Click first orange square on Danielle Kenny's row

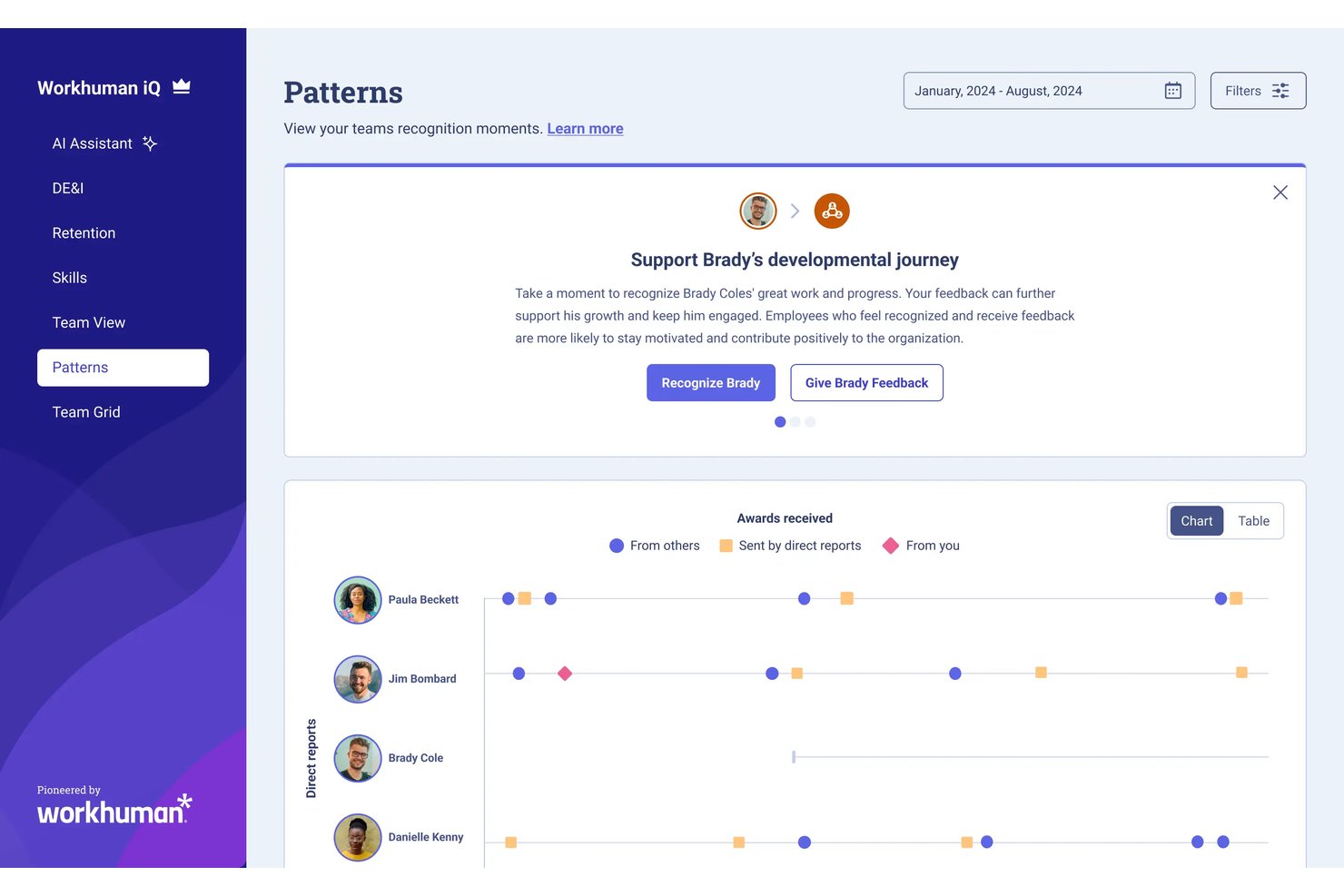[511, 842]
